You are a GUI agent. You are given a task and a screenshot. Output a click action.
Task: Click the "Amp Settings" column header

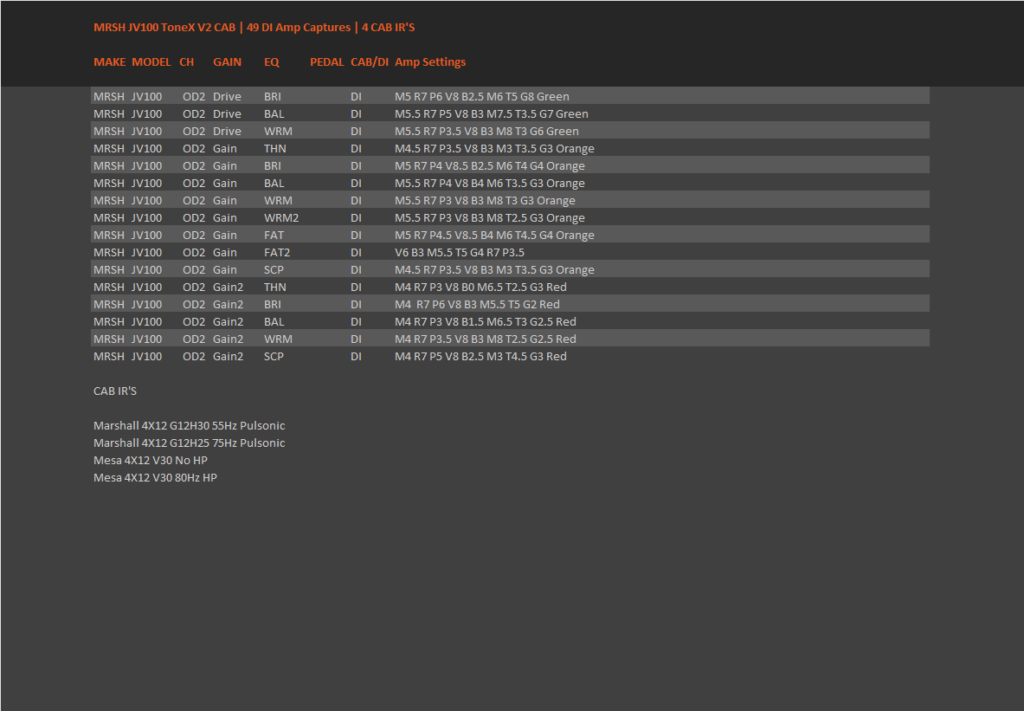coord(430,62)
